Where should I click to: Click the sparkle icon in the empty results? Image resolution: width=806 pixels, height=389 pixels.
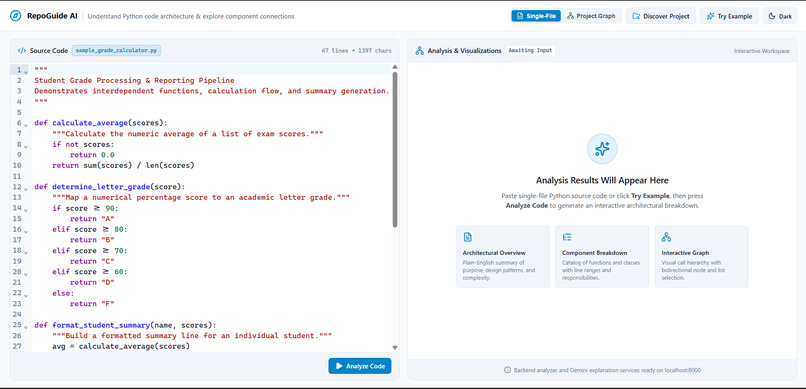click(x=602, y=149)
